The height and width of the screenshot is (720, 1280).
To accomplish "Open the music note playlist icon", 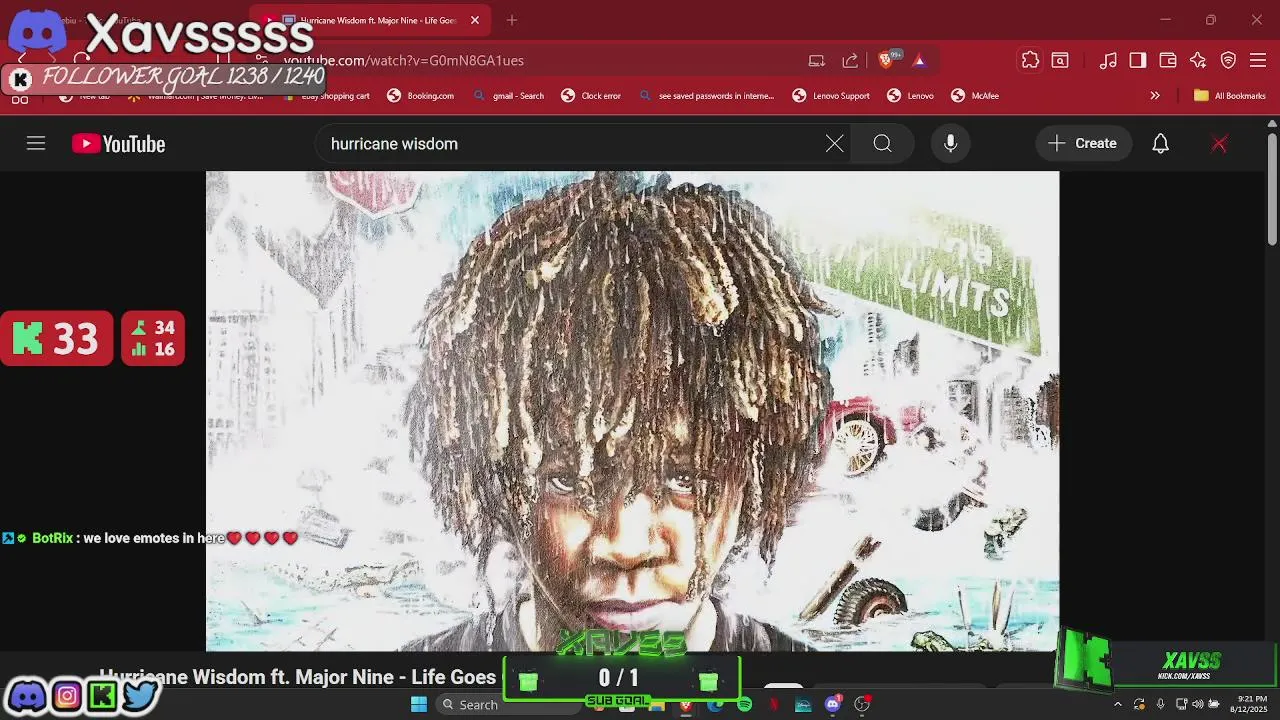I will pyautogui.click(x=1108, y=60).
